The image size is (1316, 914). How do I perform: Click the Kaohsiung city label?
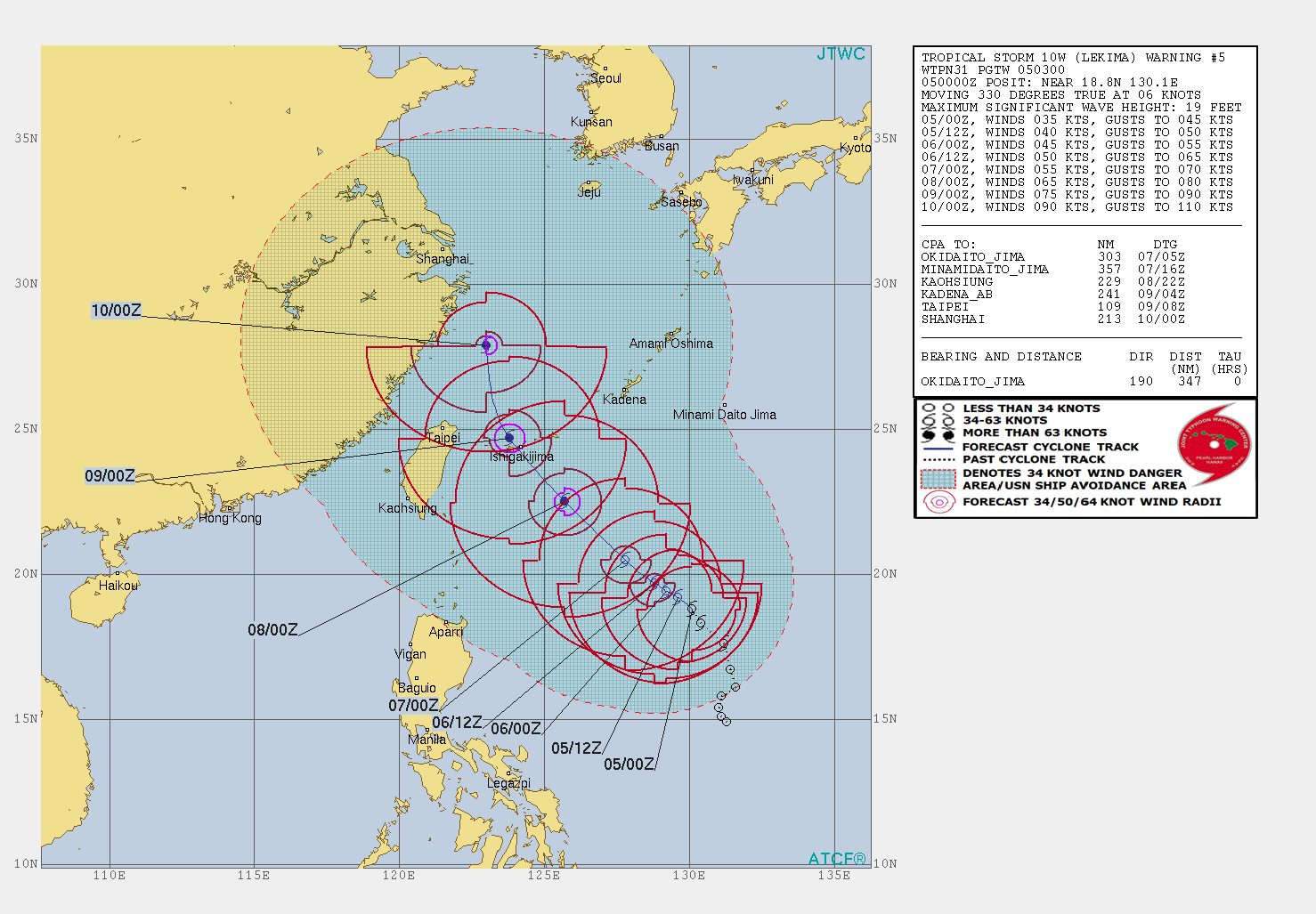point(408,508)
